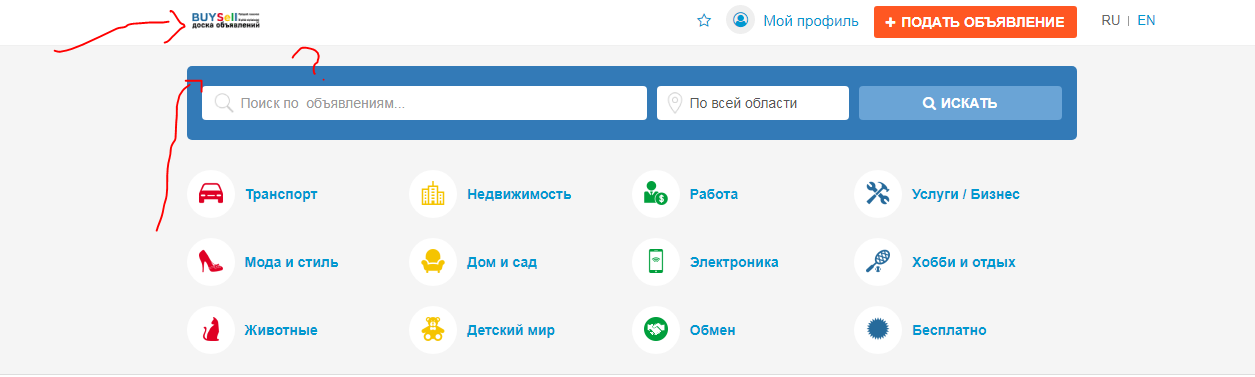The image size is (1255, 377).
Task: Click the yellow building Недвижимость icon
Action: [x=433, y=194]
